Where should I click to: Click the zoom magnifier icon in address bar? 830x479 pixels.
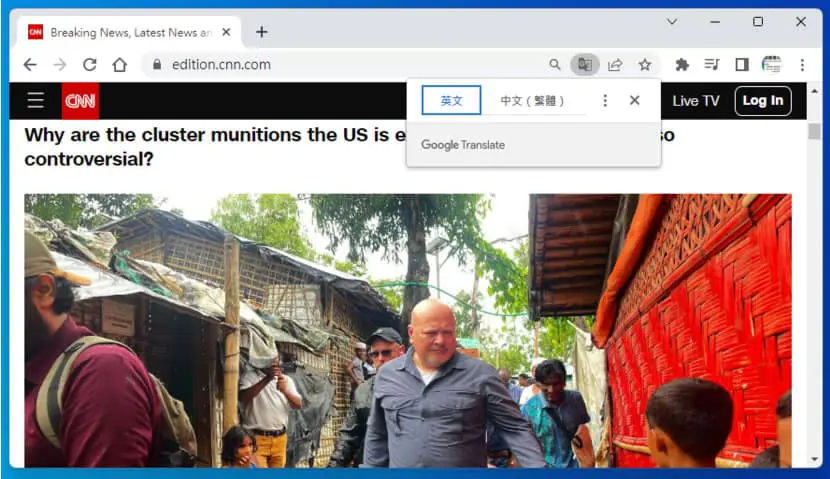coord(554,65)
